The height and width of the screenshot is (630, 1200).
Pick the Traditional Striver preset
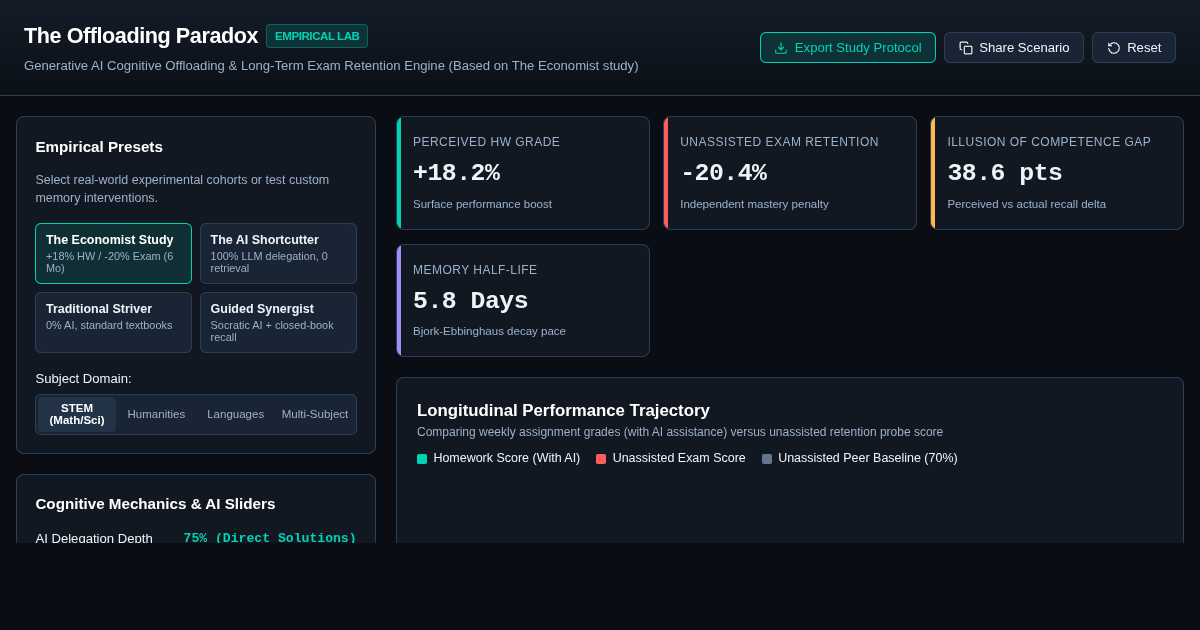click(x=113, y=322)
